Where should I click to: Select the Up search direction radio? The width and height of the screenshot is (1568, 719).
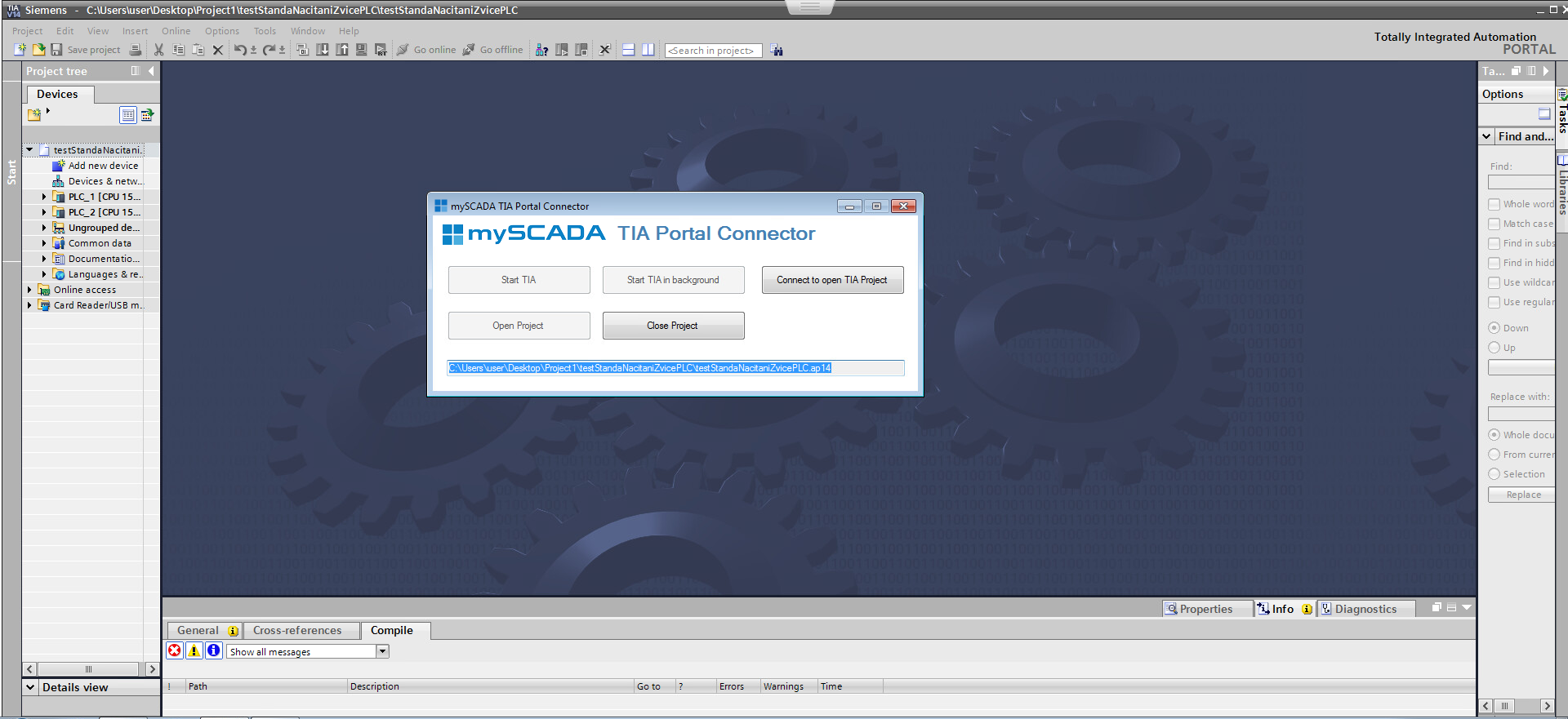pyautogui.click(x=1494, y=348)
